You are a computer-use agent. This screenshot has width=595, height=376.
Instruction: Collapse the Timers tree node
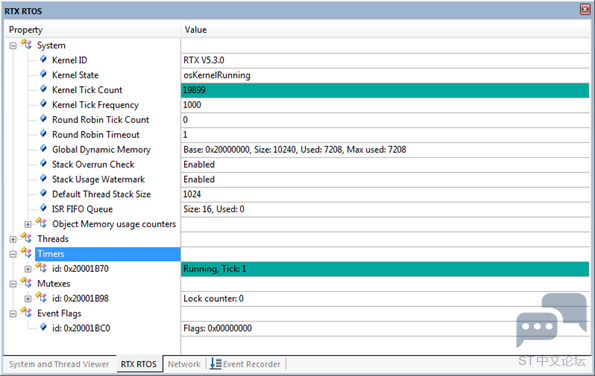click(x=13, y=254)
